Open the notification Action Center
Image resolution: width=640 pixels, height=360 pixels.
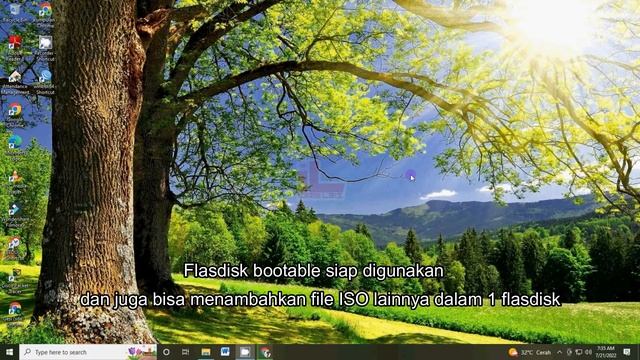click(x=627, y=352)
